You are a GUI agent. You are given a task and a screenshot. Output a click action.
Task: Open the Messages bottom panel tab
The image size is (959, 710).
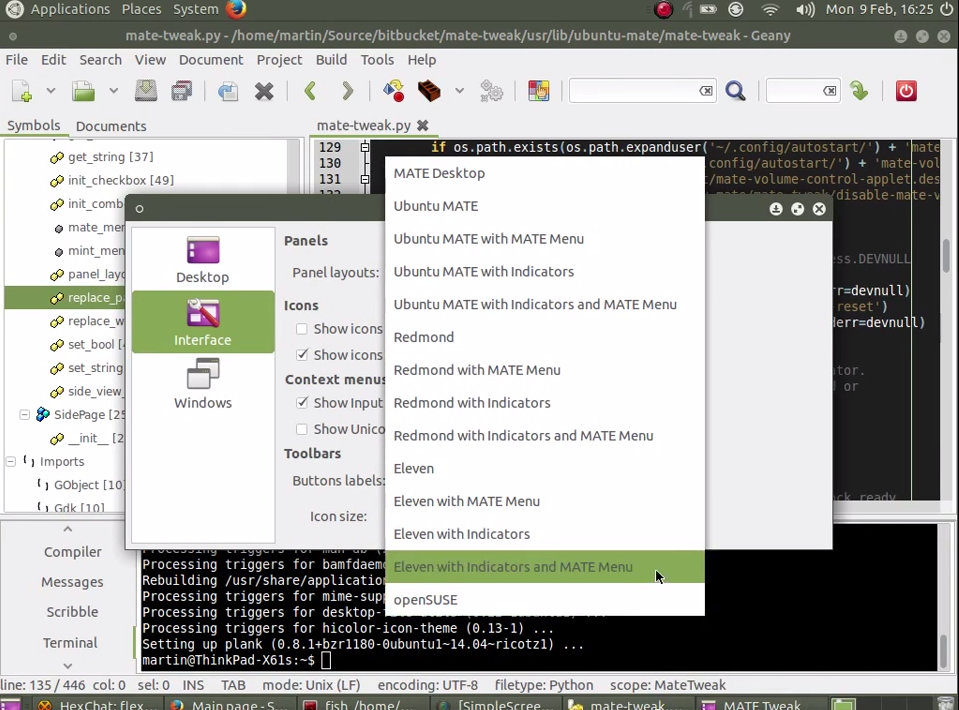[72, 582]
